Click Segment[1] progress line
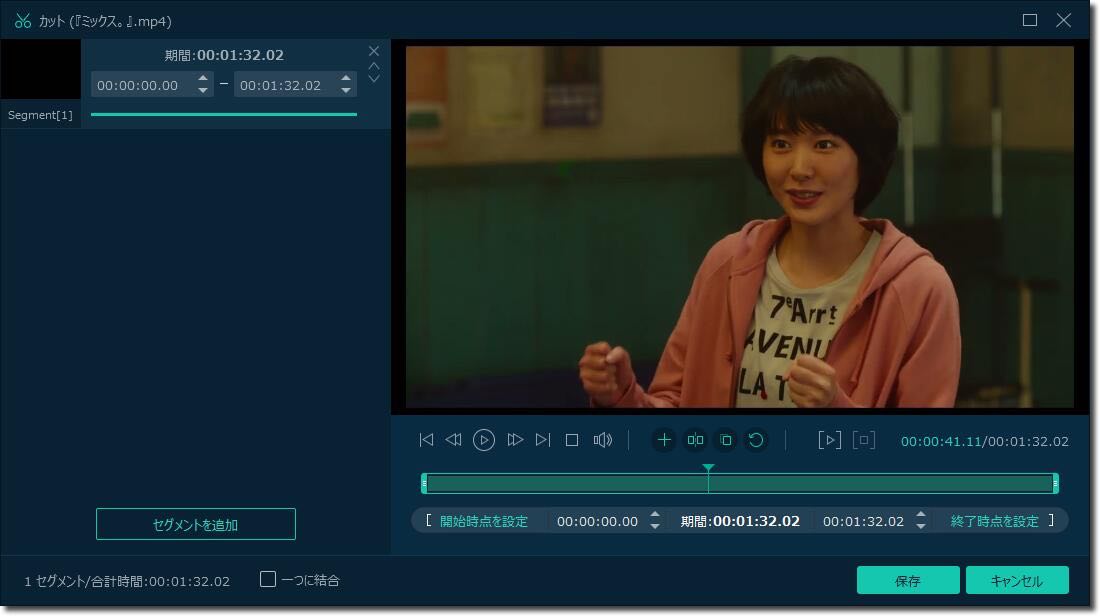 pyautogui.click(x=224, y=114)
